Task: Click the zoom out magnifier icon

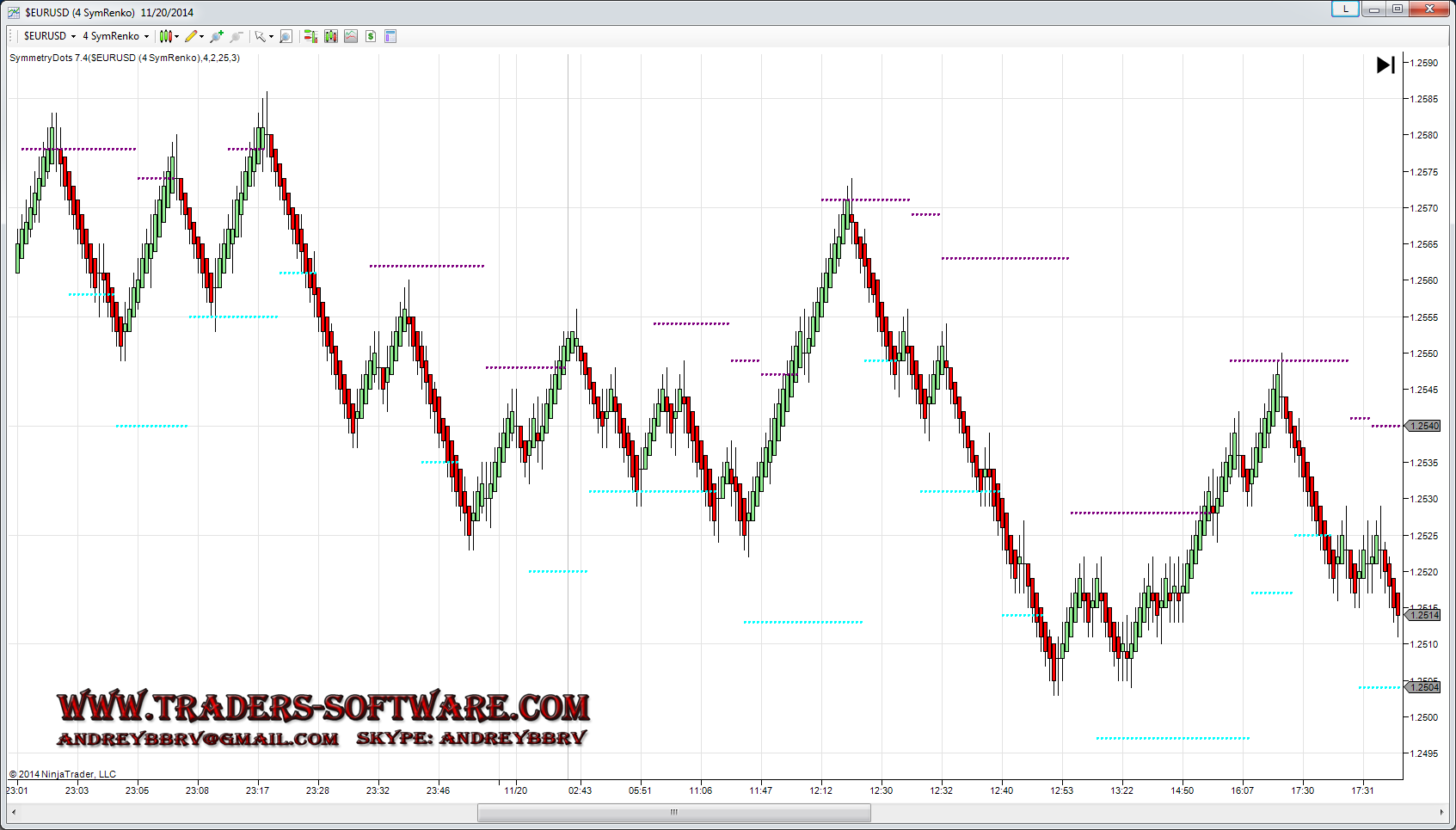Action: [237, 36]
